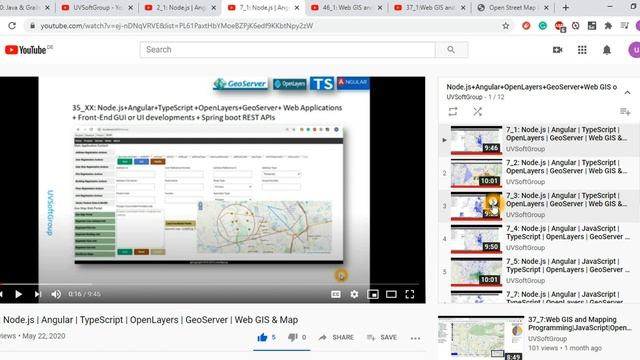Open the notifications bell
Viewport: 640px width, 360px height.
pos(607,50)
